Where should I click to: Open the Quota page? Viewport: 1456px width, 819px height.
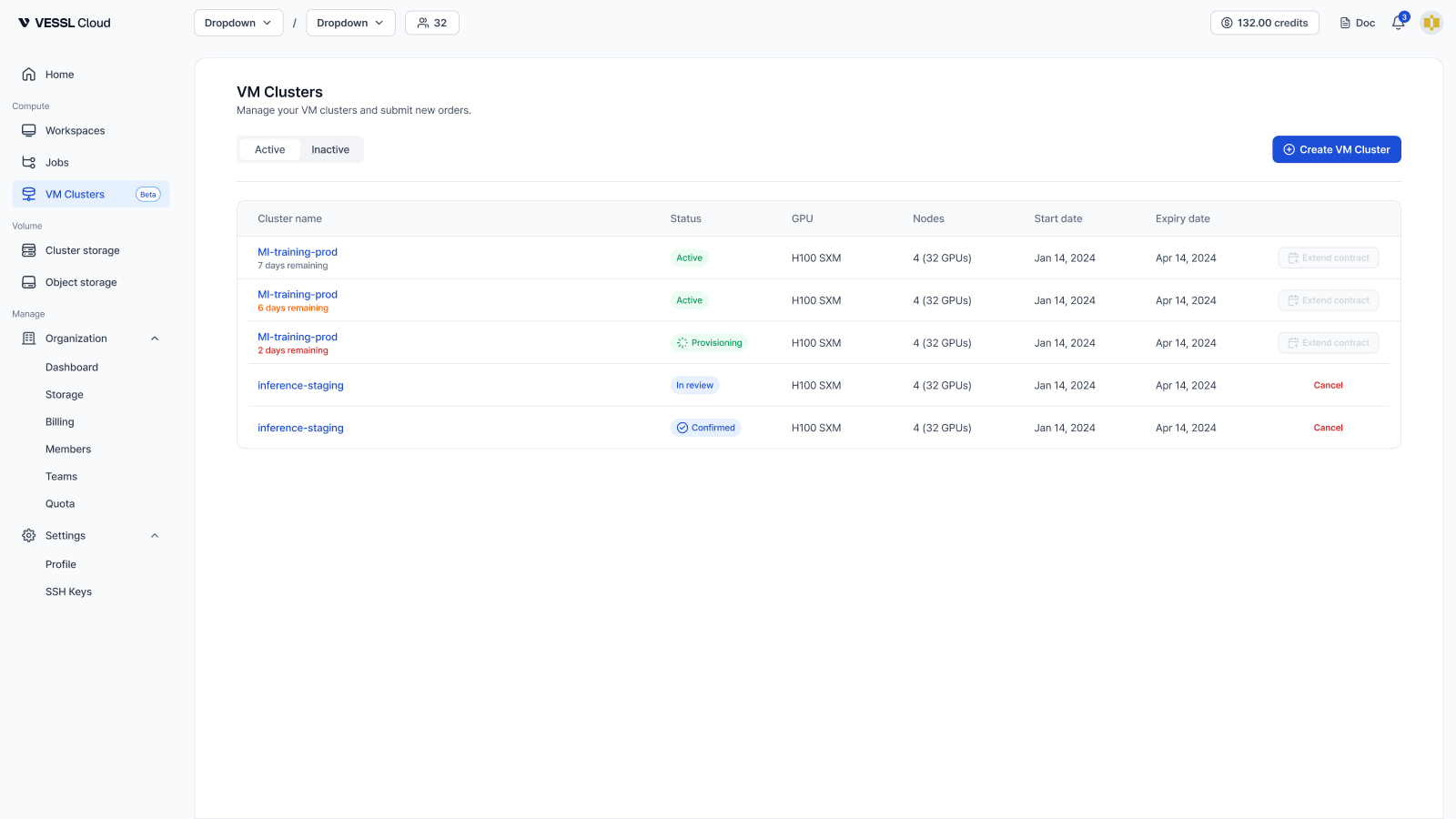tap(60, 504)
